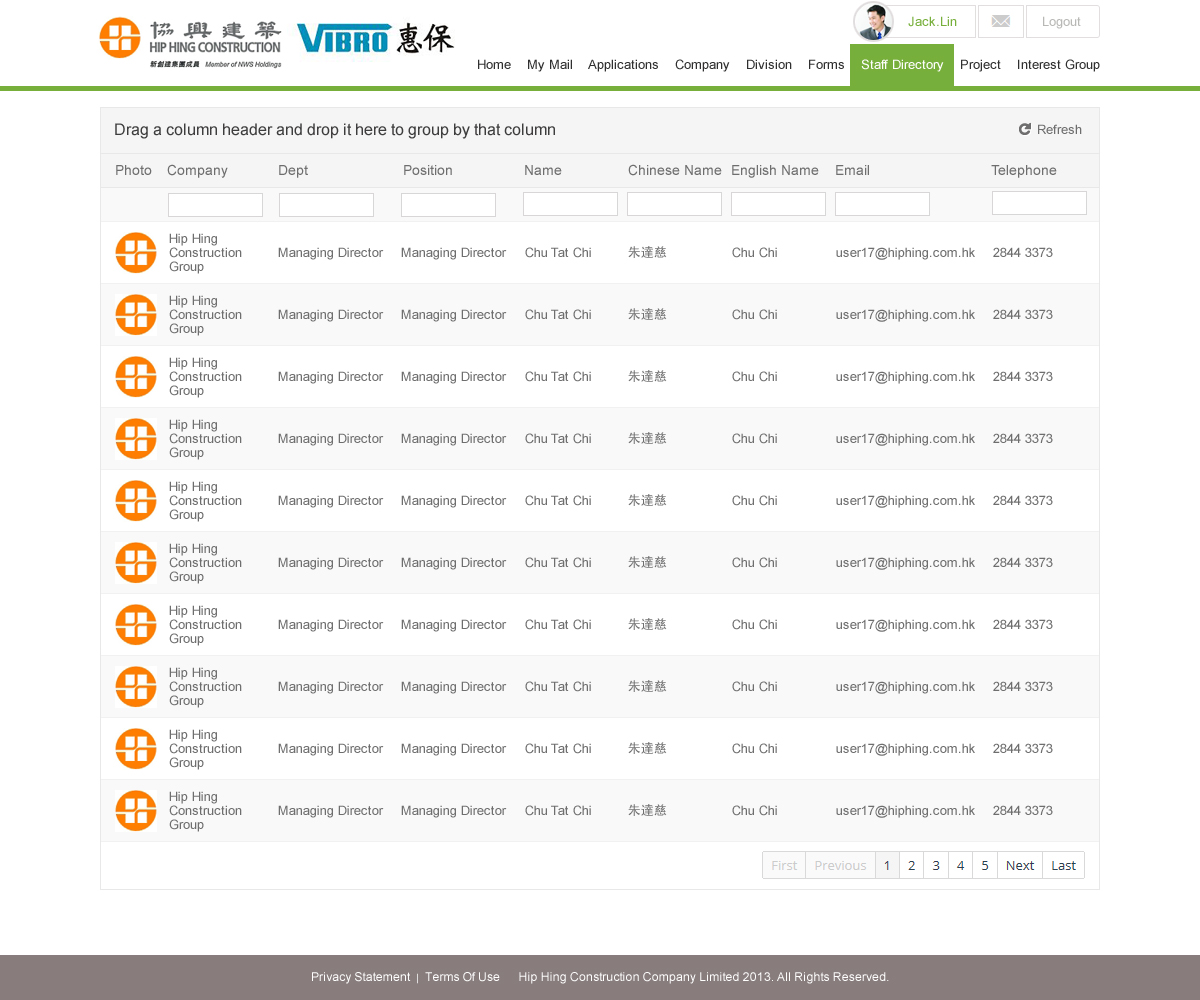Click the Company filter input field
Viewport: 1200px width, 1000px height.
[215, 205]
